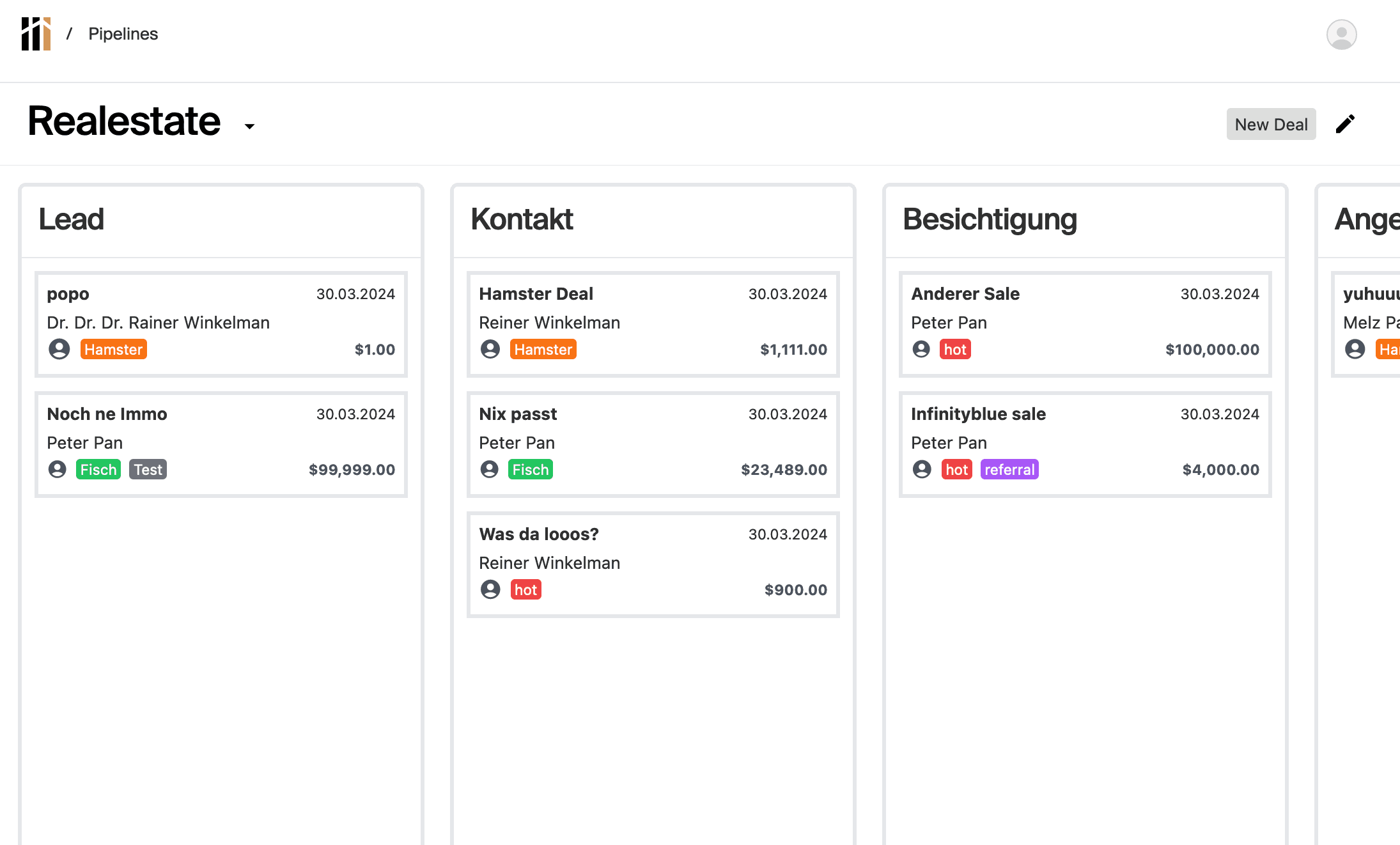The height and width of the screenshot is (845, 1400).
Task: Click owner avatar on Hamster Deal card
Action: tap(490, 349)
